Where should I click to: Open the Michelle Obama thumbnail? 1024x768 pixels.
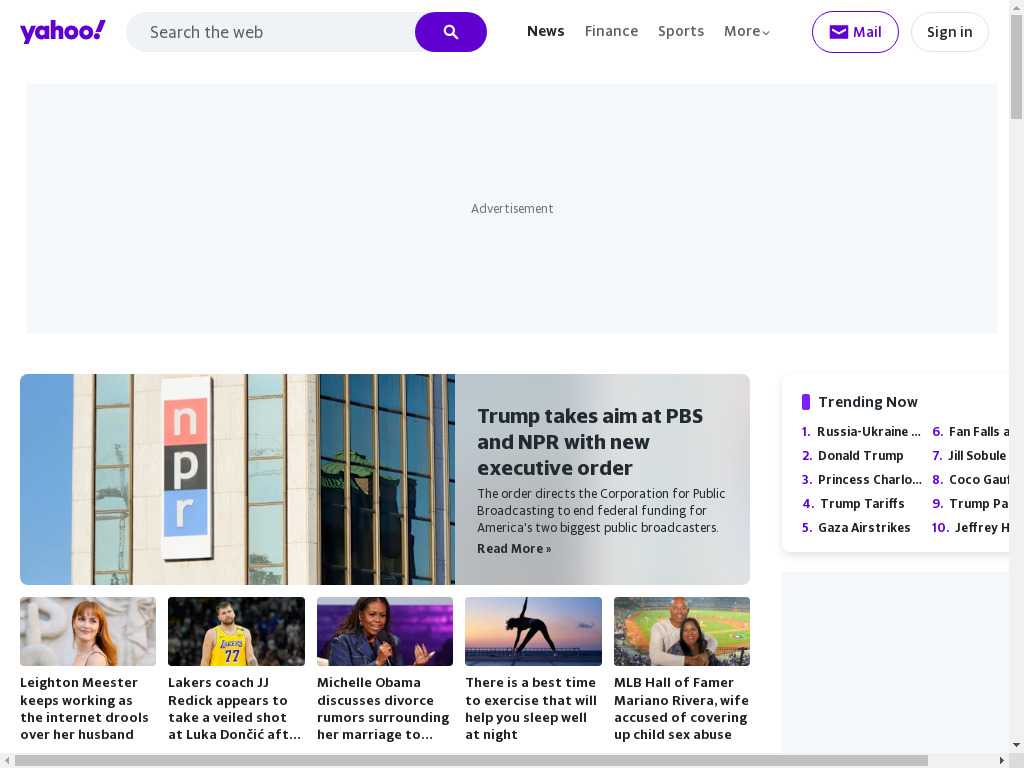coord(385,632)
